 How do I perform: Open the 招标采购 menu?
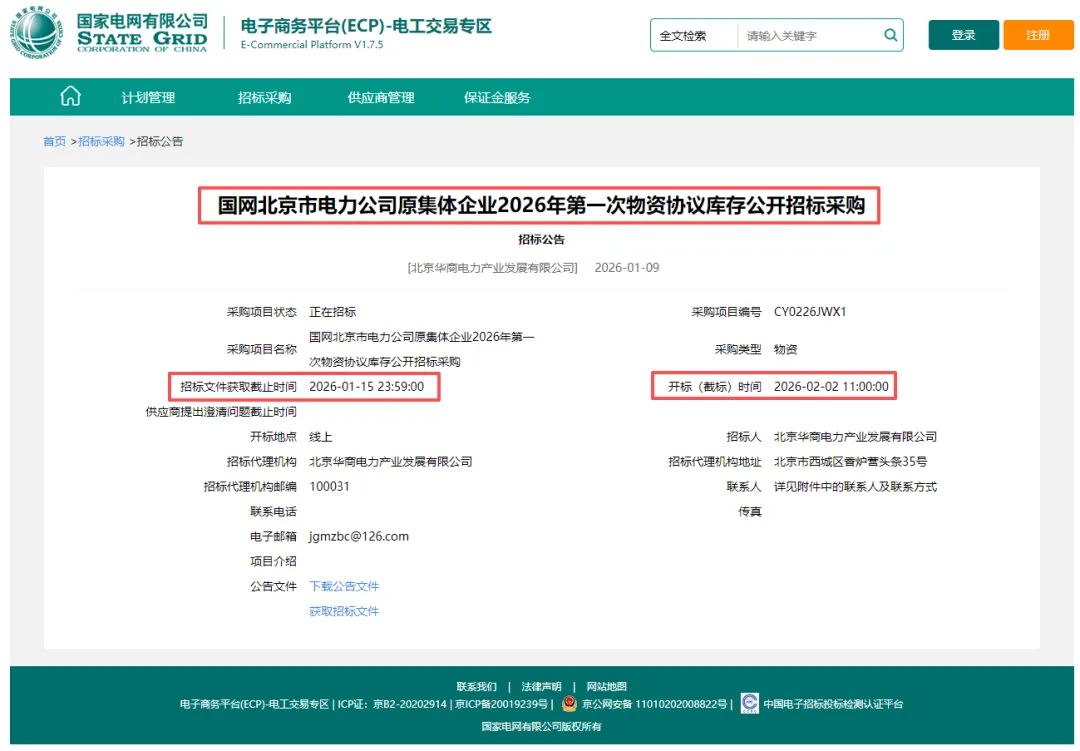tap(264, 97)
